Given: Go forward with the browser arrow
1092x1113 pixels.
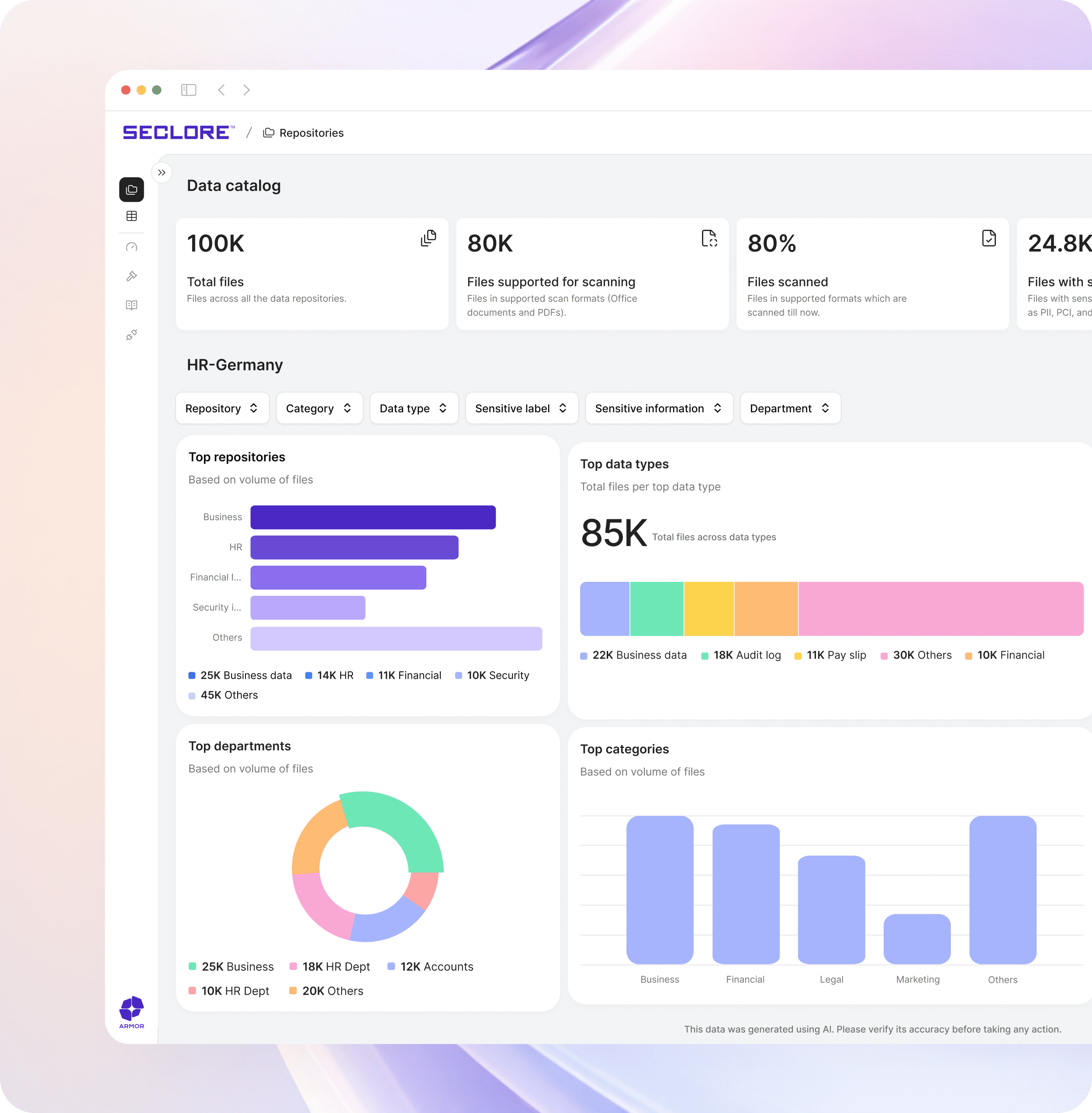Looking at the screenshot, I should [247, 90].
